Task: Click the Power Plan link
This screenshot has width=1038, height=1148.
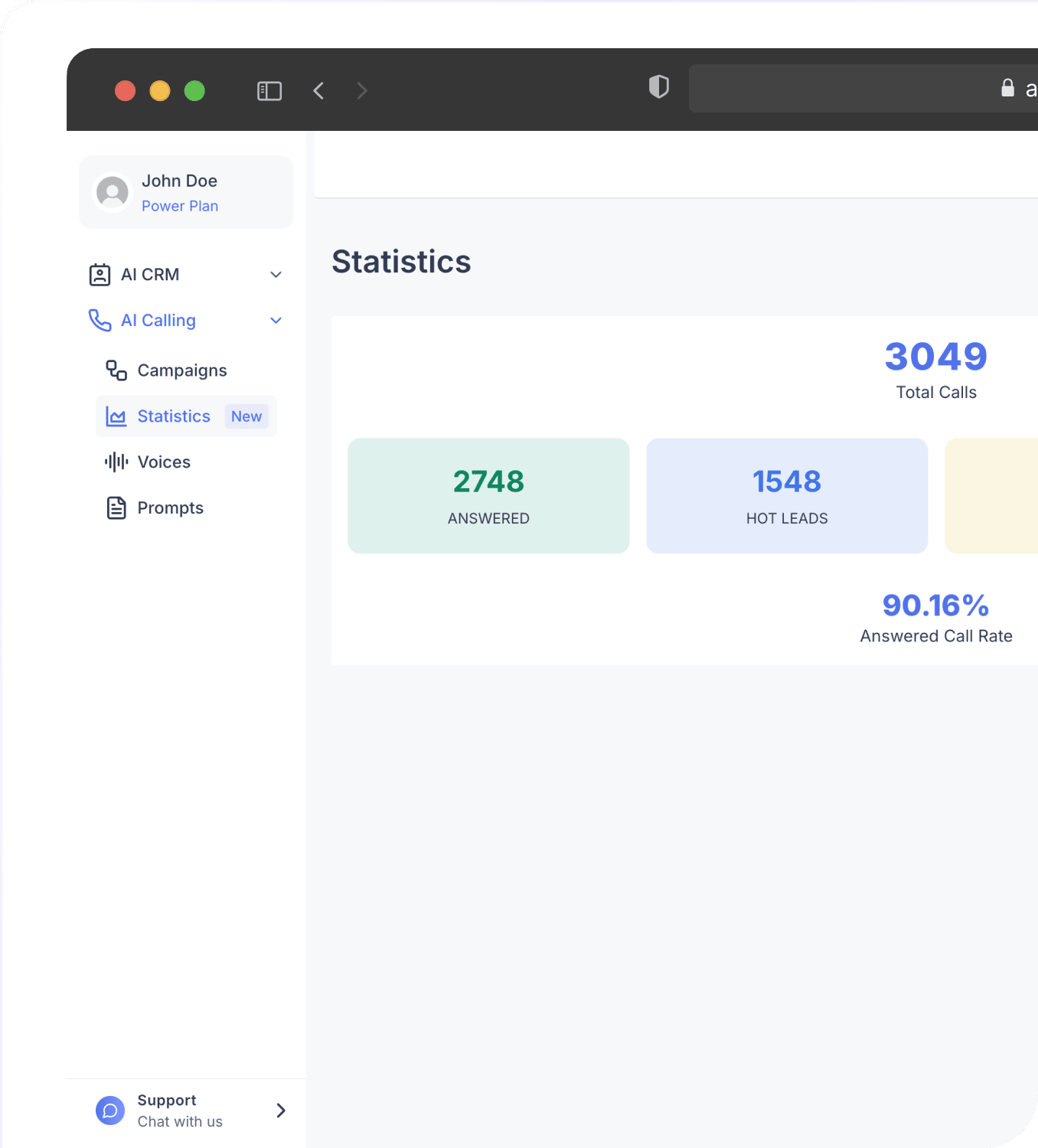Action: click(x=180, y=206)
